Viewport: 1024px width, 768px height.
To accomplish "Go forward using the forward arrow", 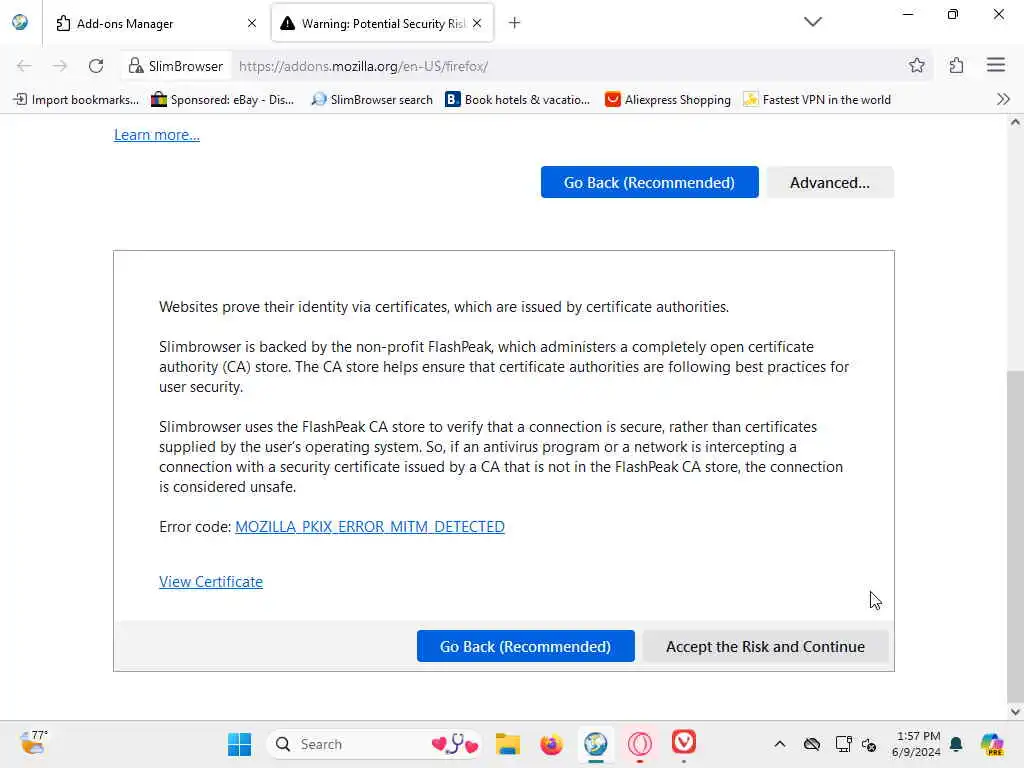I will tap(60, 66).
